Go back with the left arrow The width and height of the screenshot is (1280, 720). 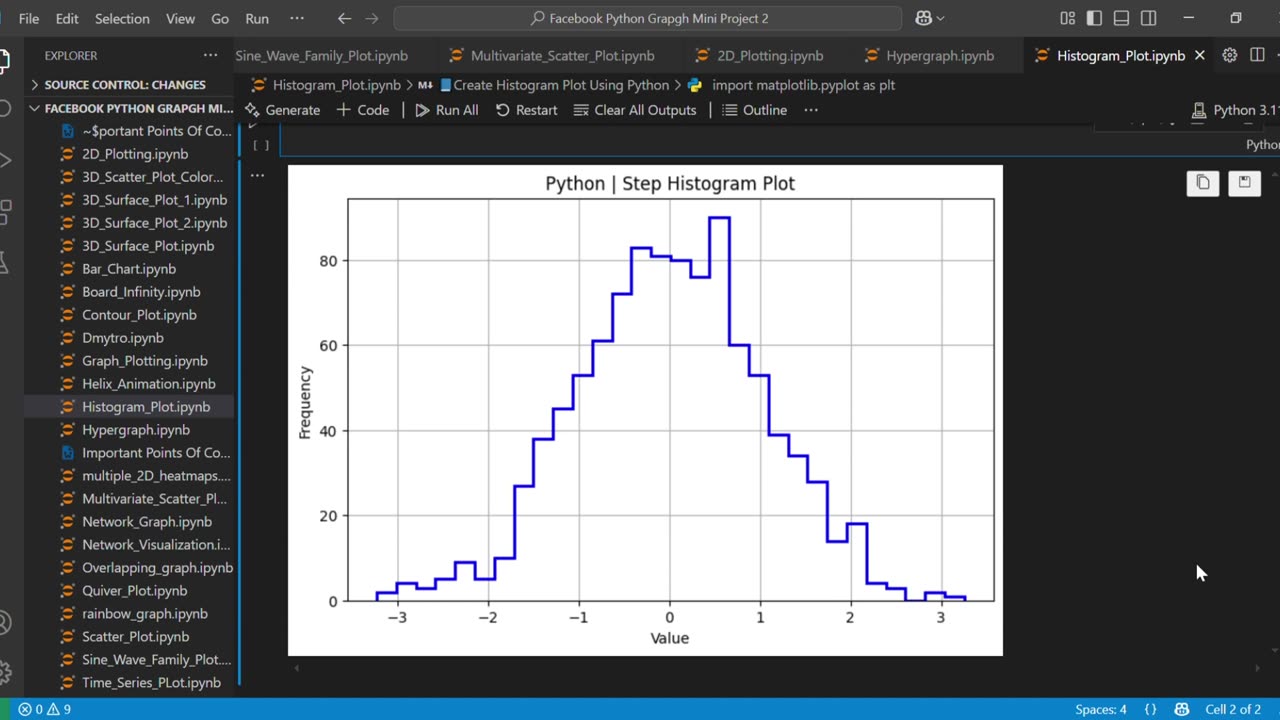click(344, 18)
